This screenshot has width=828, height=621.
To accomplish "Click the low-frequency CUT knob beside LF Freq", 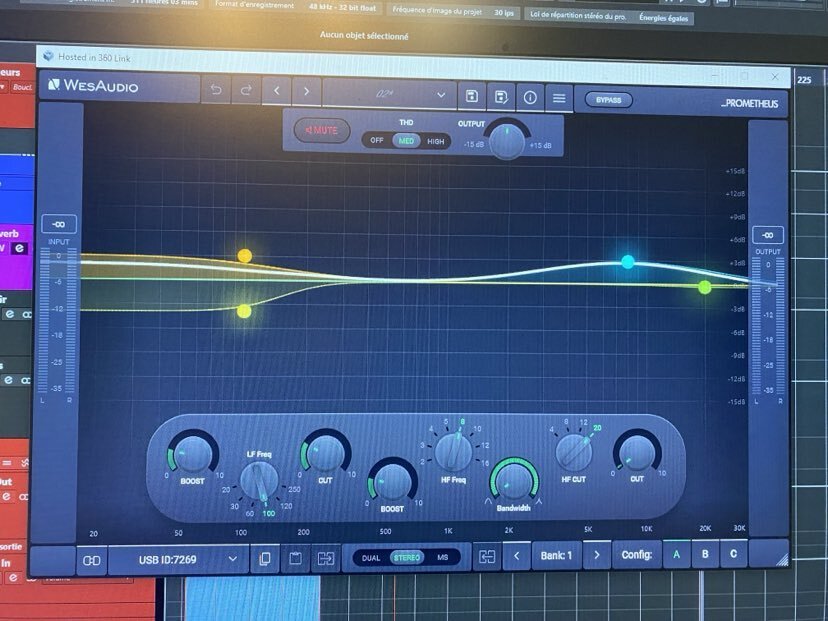I will pyautogui.click(x=325, y=454).
